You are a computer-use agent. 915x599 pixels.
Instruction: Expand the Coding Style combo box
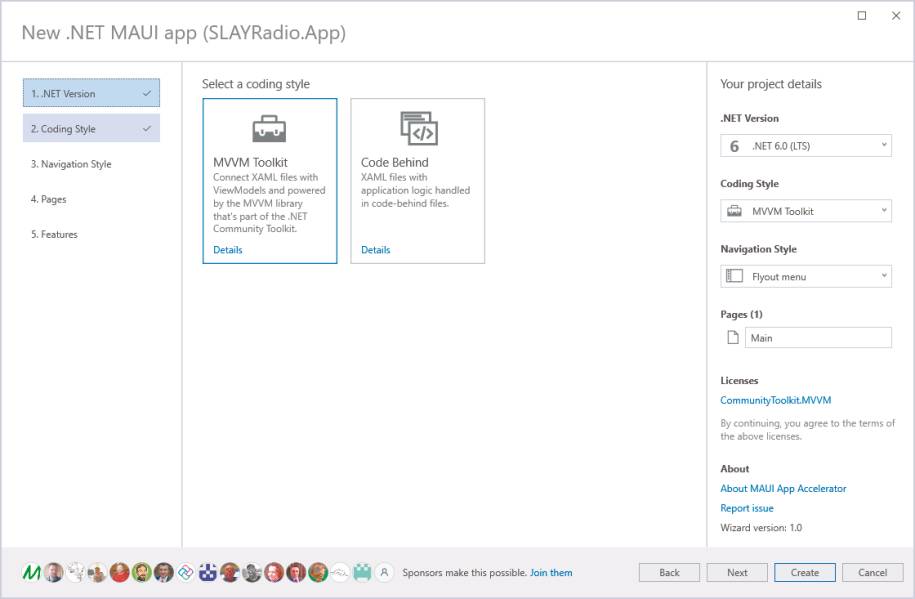(806, 211)
